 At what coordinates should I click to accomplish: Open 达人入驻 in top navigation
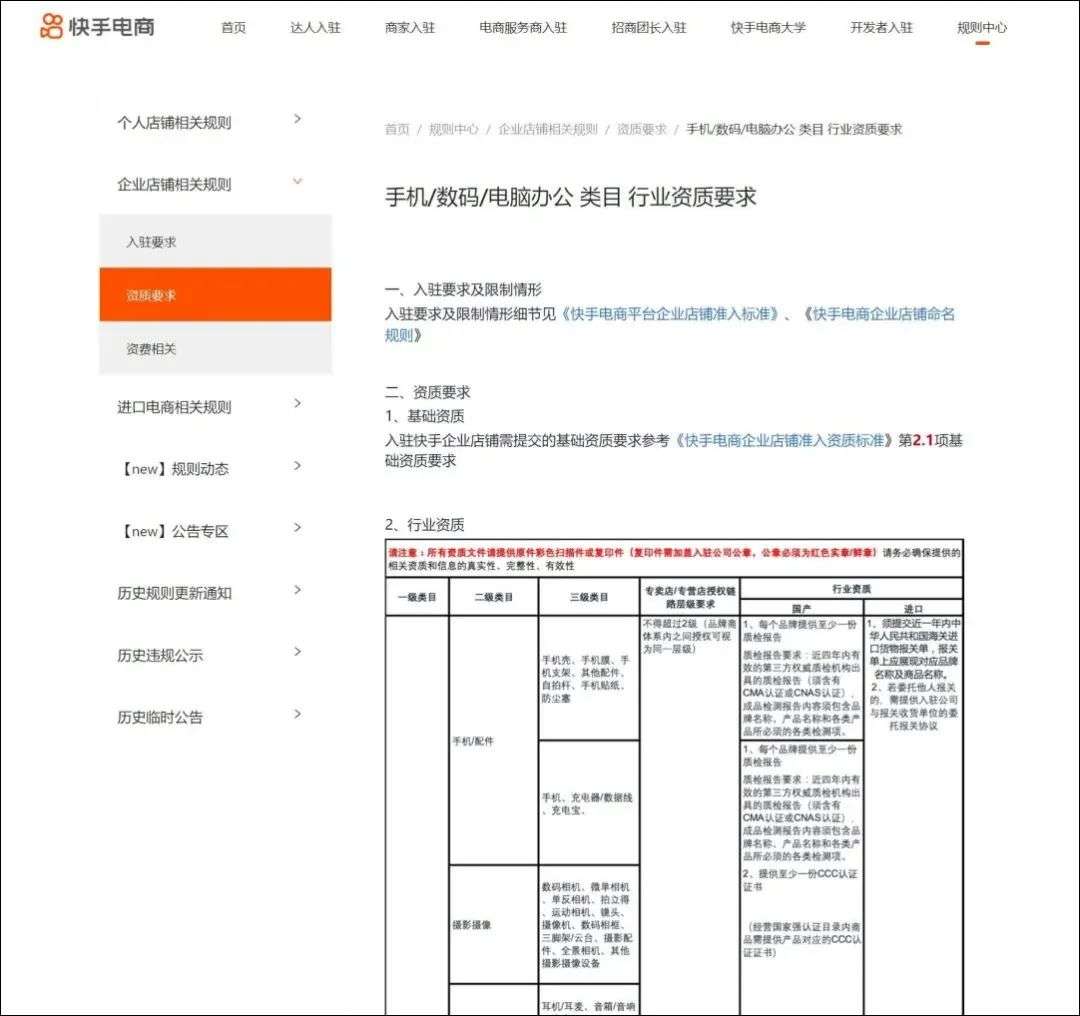pos(315,28)
